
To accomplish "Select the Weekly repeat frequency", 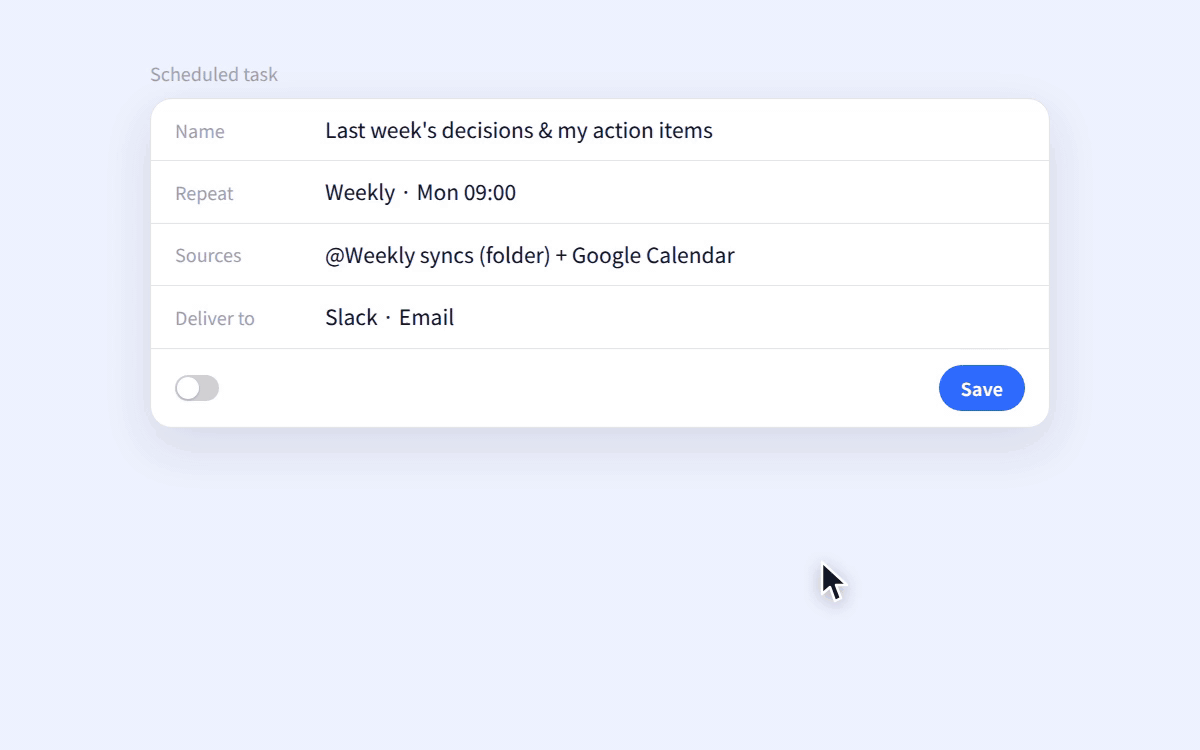I will coord(360,192).
